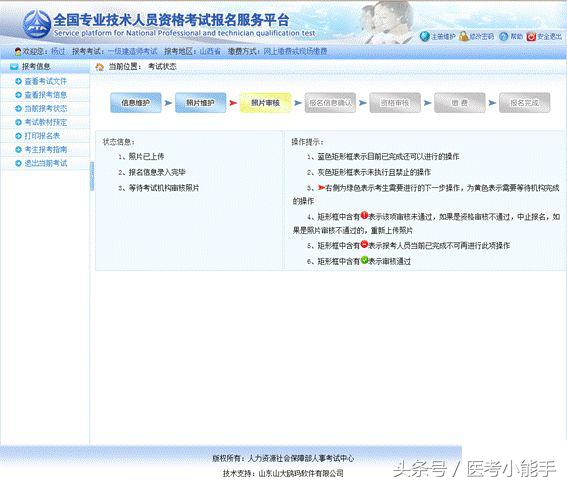The image size is (567, 484).
Task: Click the arrow bullet icon beside 当前报考状态
Action: [x=18, y=109]
